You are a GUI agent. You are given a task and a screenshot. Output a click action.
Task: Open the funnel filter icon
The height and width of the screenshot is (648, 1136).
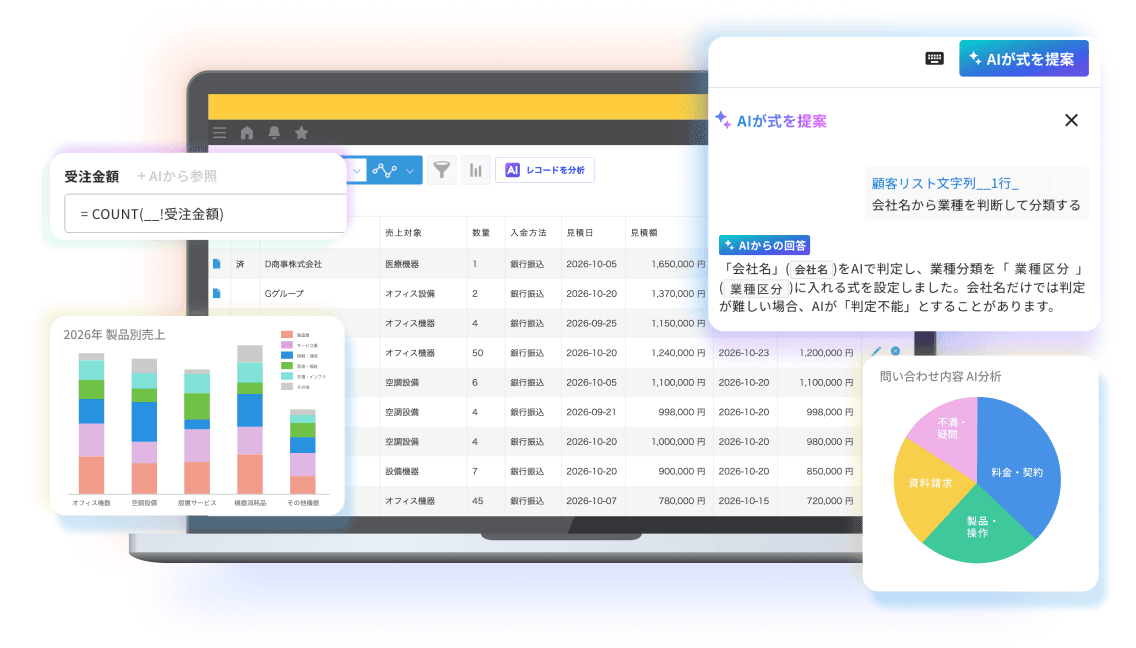(x=441, y=170)
